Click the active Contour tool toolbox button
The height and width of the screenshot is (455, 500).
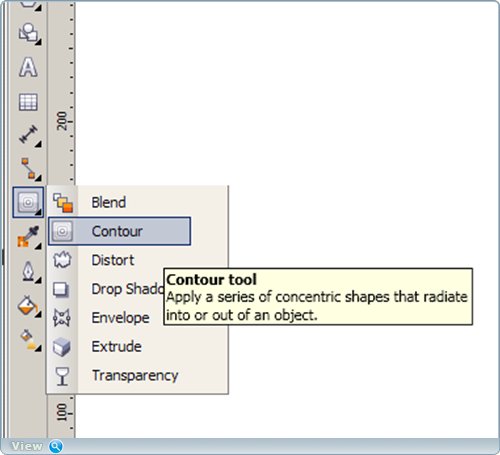pos(28,202)
